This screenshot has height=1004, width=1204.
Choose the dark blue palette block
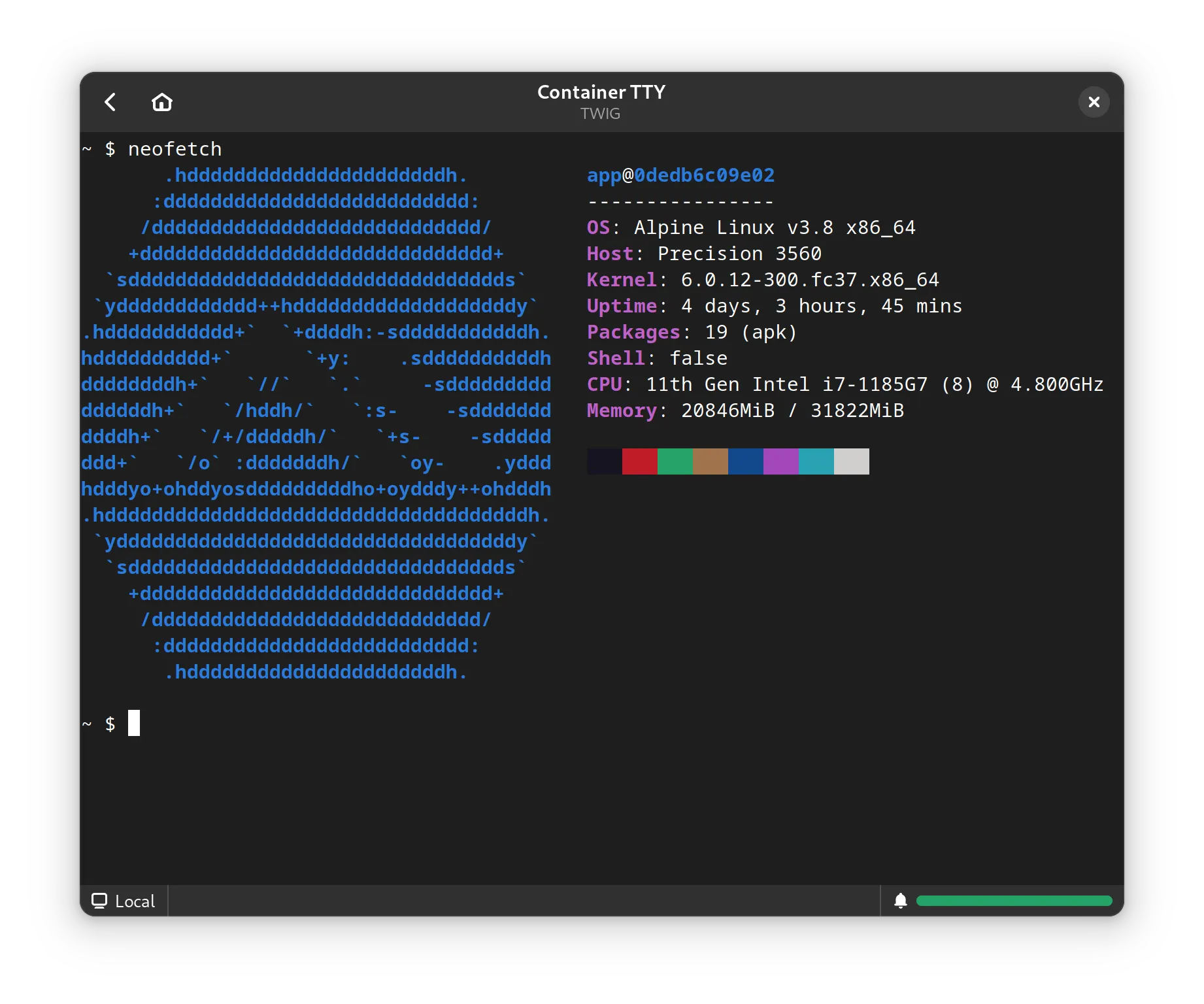(x=745, y=461)
